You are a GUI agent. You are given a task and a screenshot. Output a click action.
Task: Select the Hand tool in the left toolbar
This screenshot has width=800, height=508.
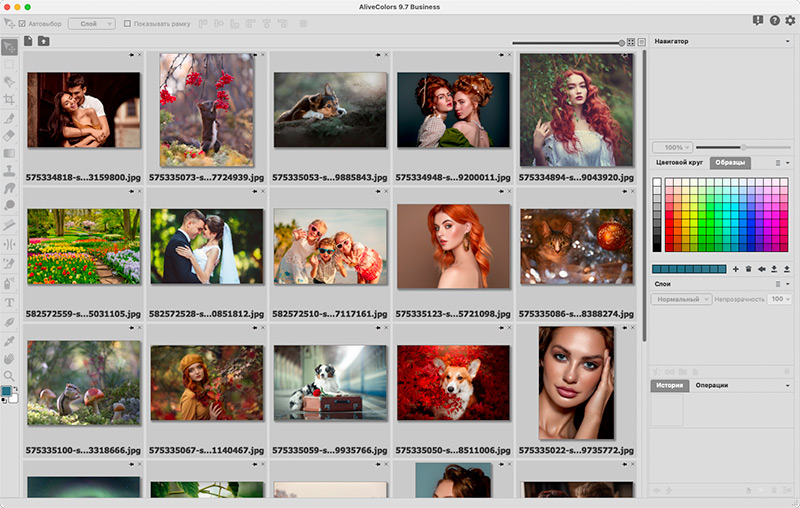tap(9, 359)
